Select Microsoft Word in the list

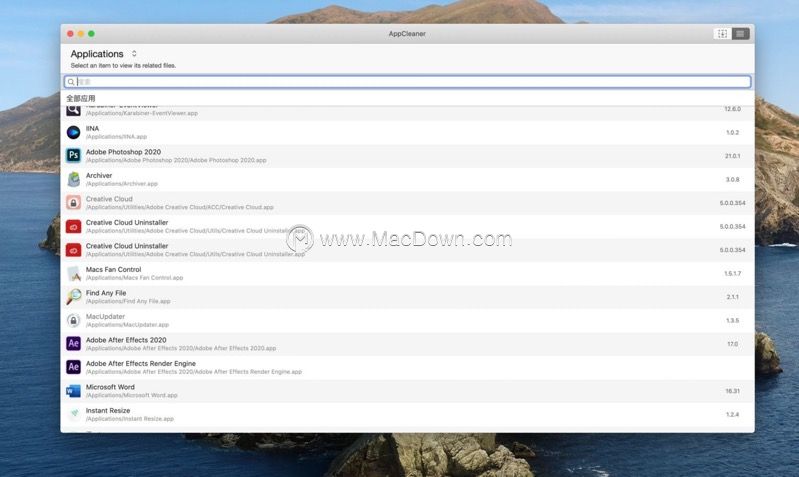coord(110,387)
